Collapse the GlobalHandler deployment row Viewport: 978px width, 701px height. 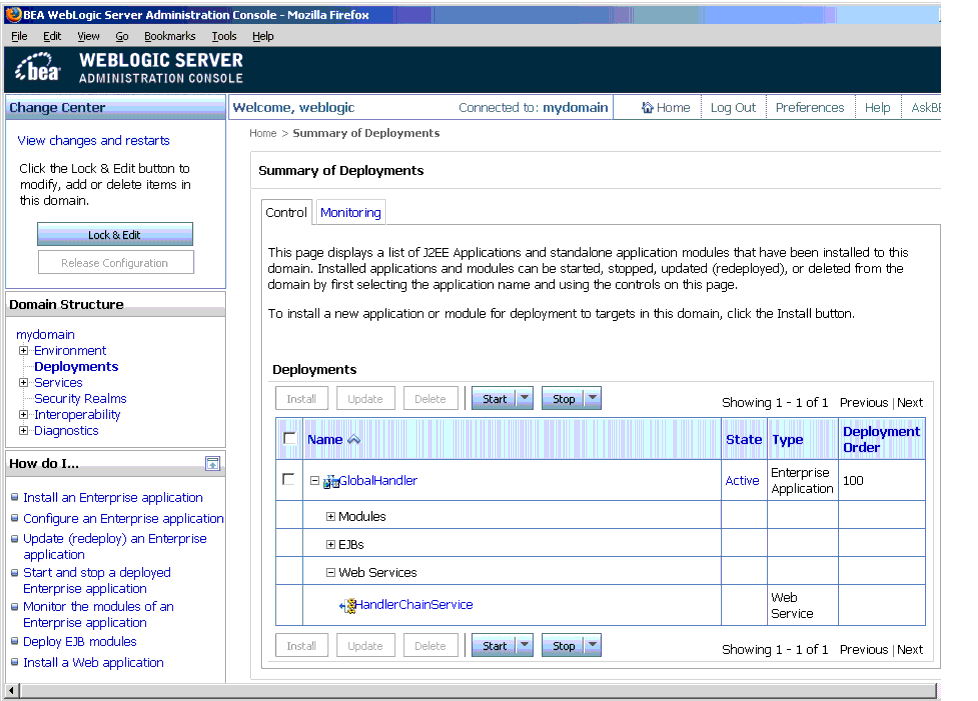pos(315,480)
